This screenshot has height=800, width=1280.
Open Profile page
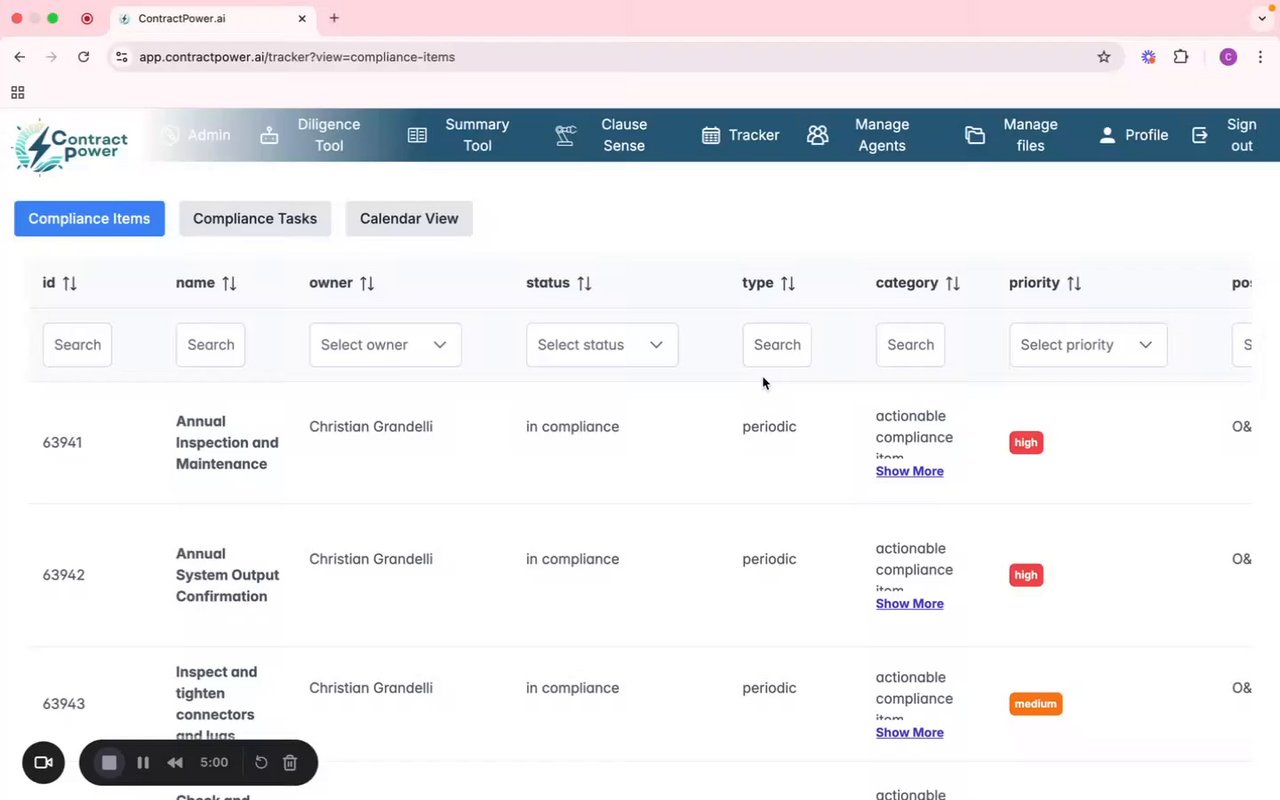pyautogui.click(x=1133, y=135)
